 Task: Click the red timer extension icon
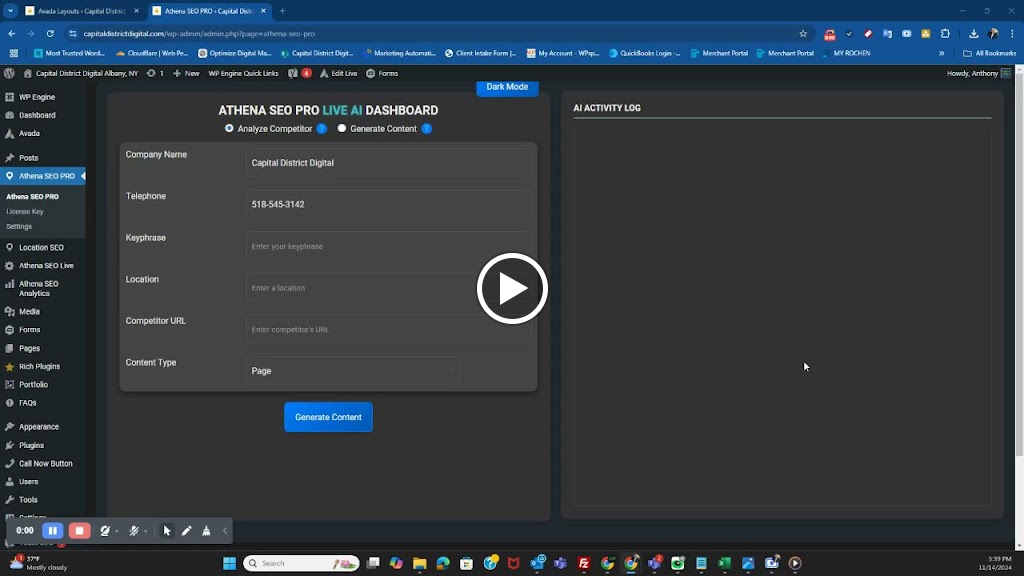pyautogui.click(x=829, y=34)
